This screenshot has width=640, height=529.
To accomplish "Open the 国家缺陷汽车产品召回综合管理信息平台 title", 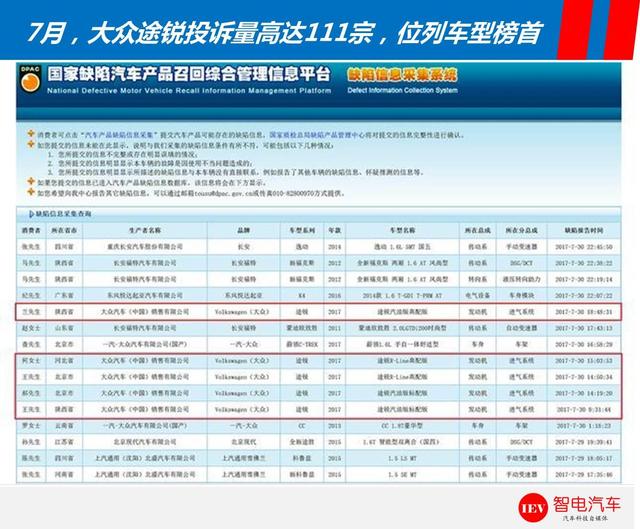I will tap(189, 74).
